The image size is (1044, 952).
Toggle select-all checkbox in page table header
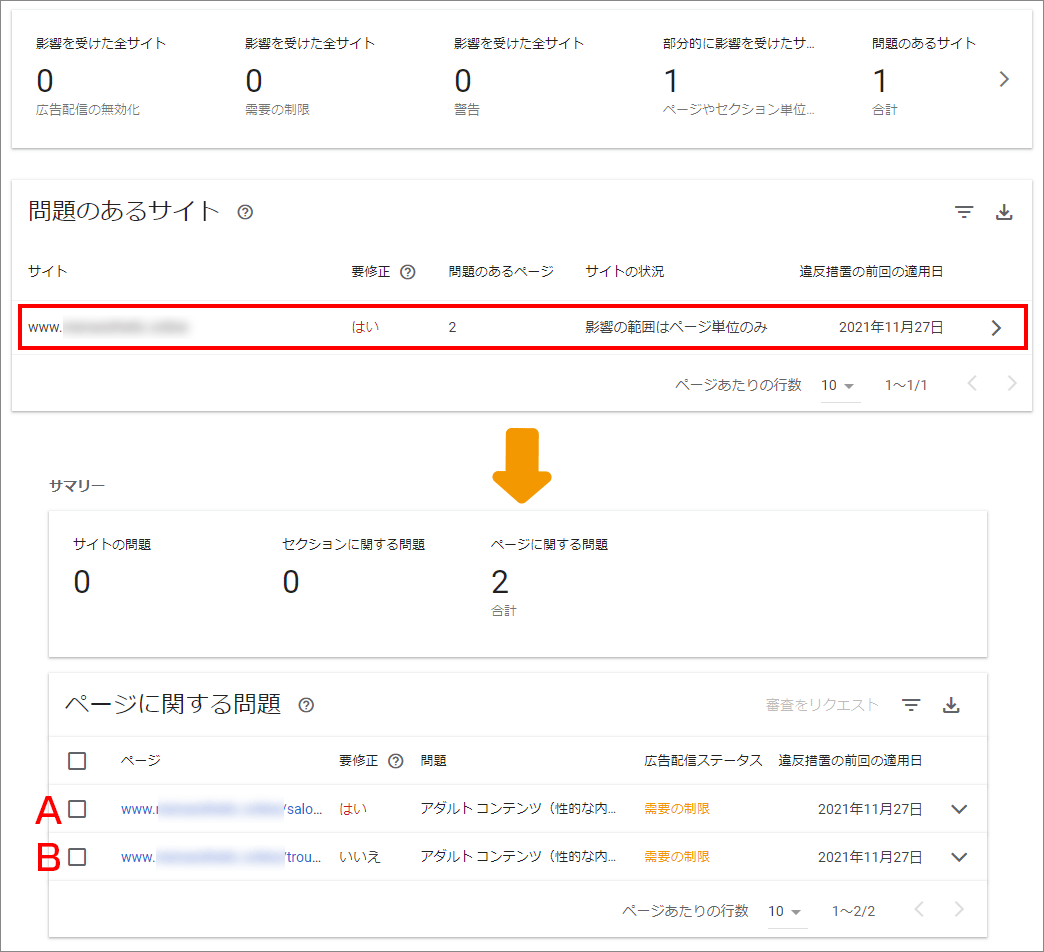(x=77, y=760)
